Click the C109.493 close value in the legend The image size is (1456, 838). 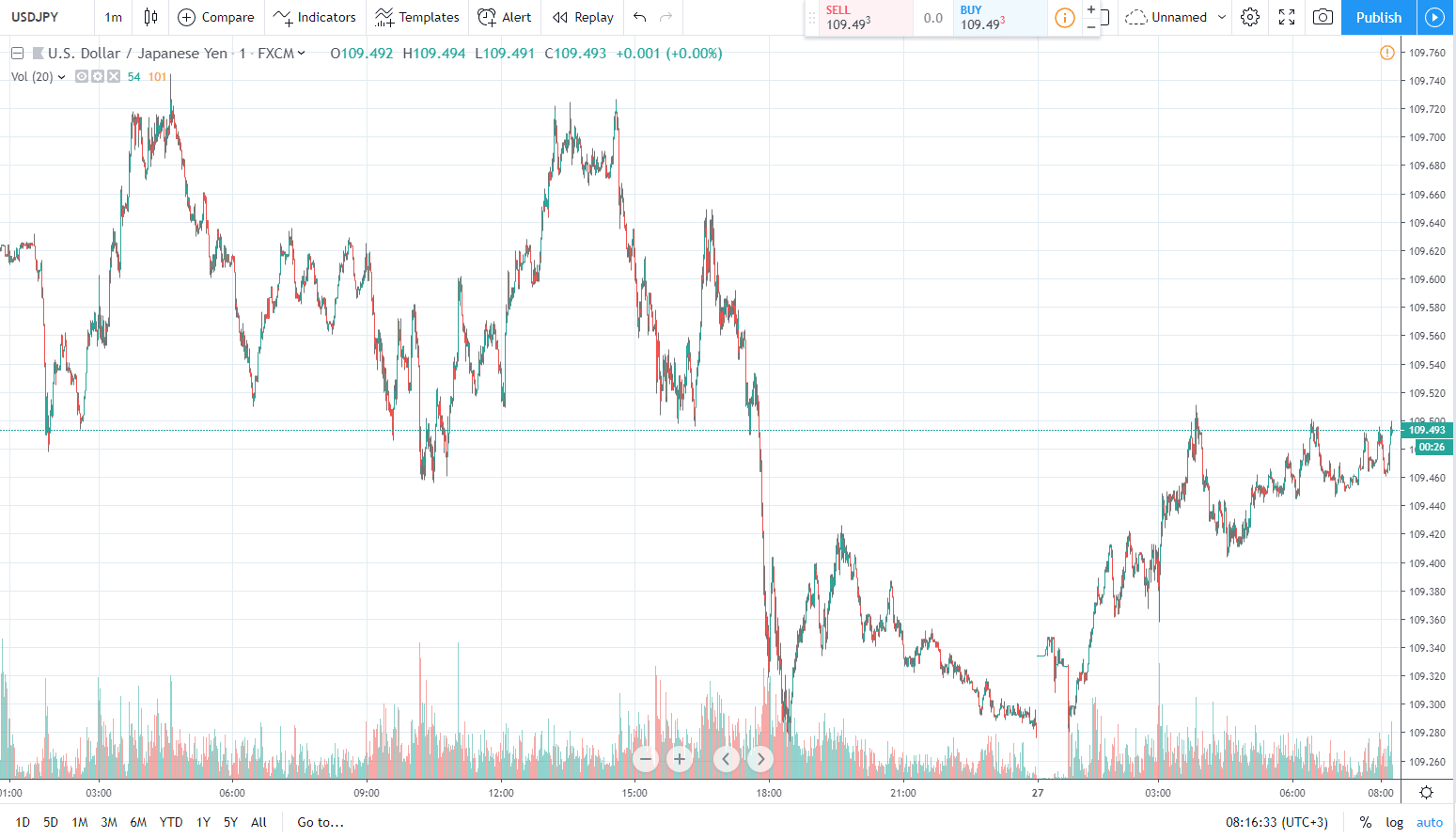point(575,54)
